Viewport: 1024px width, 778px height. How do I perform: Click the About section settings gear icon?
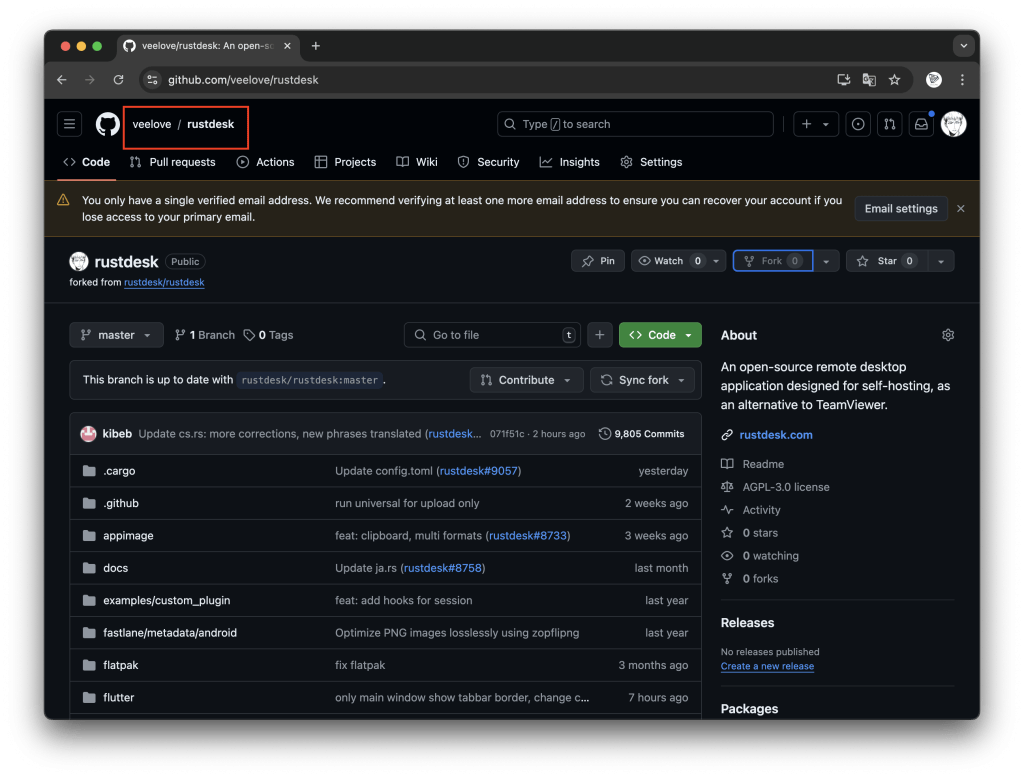[x=947, y=335]
